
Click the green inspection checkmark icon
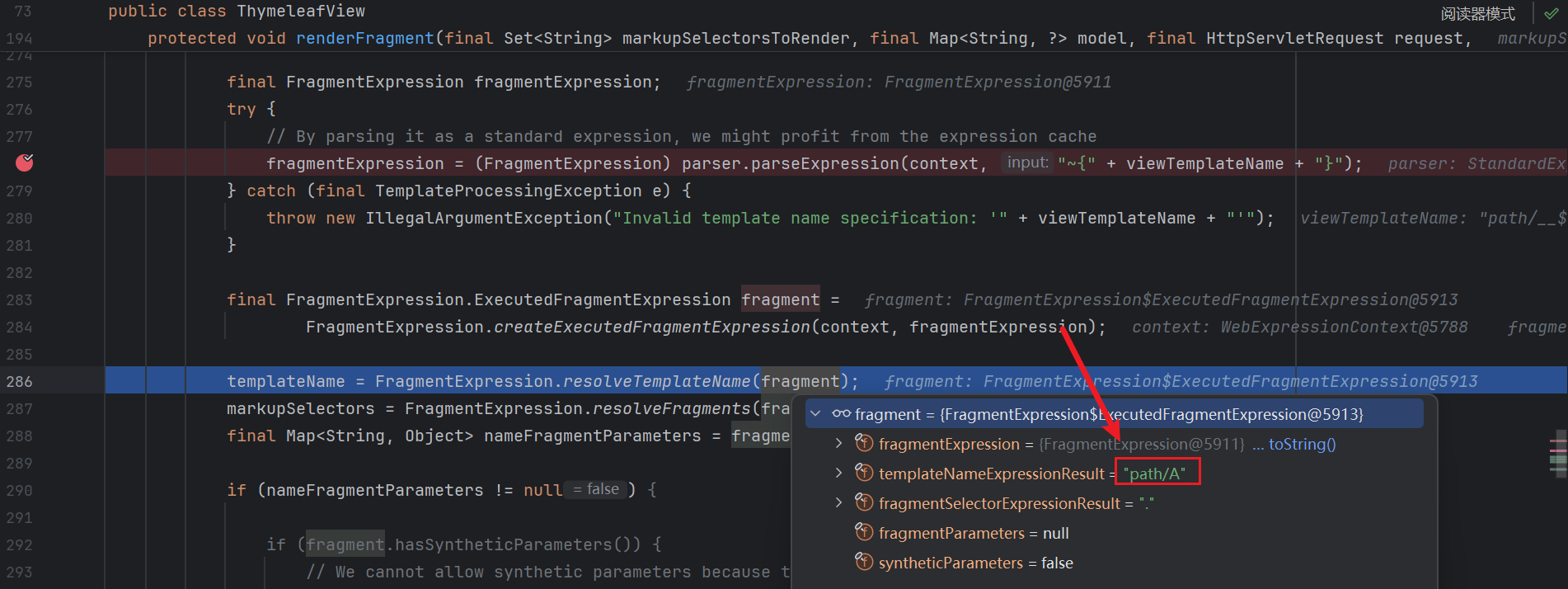point(1551,13)
